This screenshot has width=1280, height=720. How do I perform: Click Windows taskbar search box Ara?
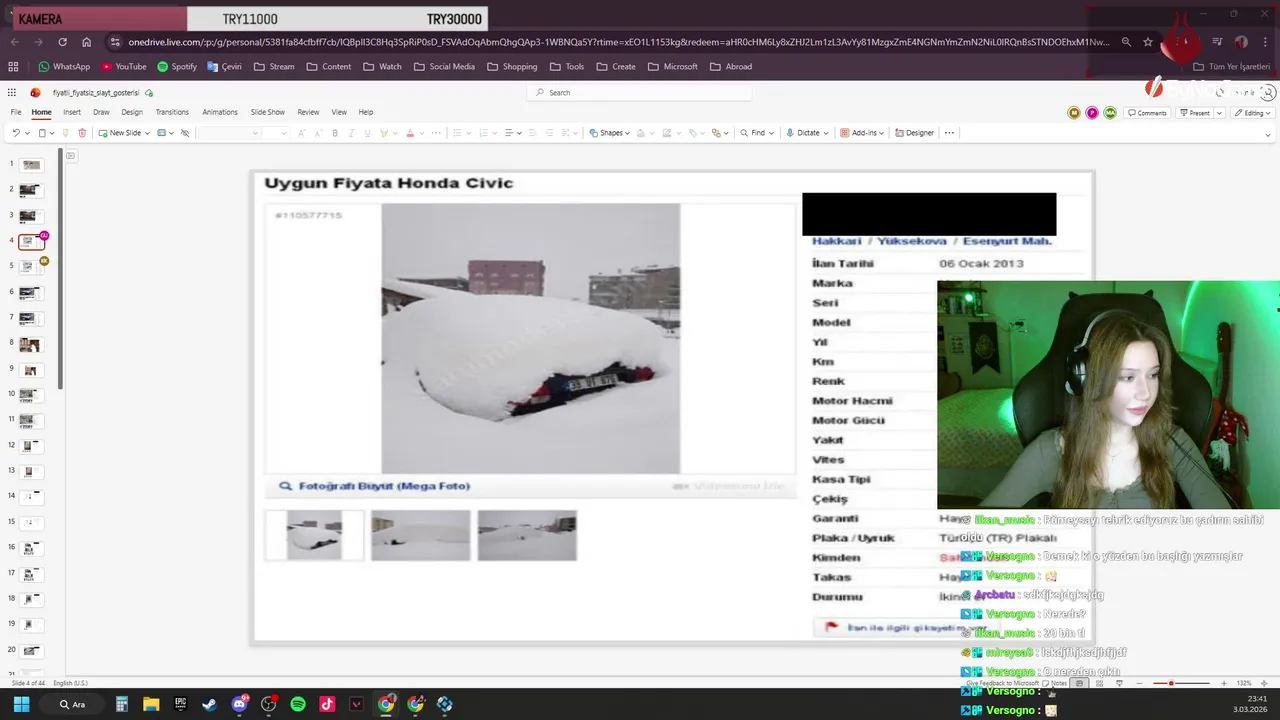point(71,704)
